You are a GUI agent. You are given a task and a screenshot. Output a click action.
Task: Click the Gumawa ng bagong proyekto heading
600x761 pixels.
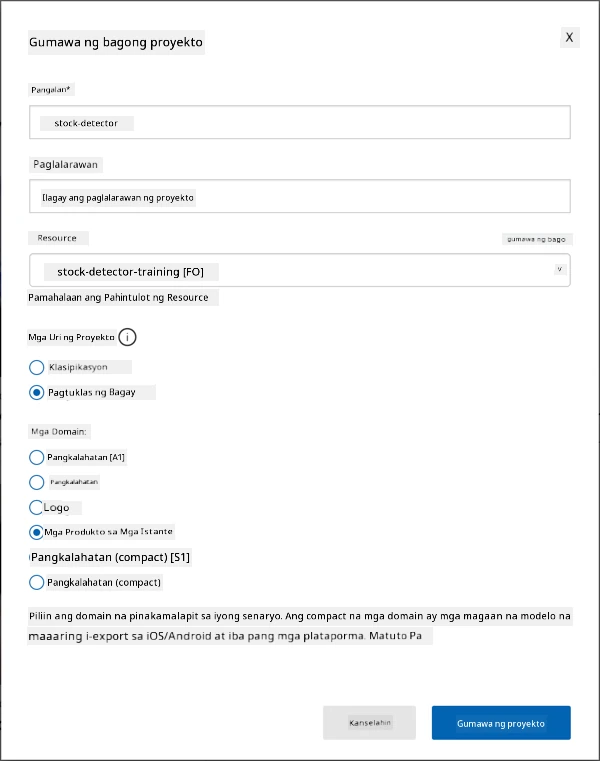pos(116,42)
